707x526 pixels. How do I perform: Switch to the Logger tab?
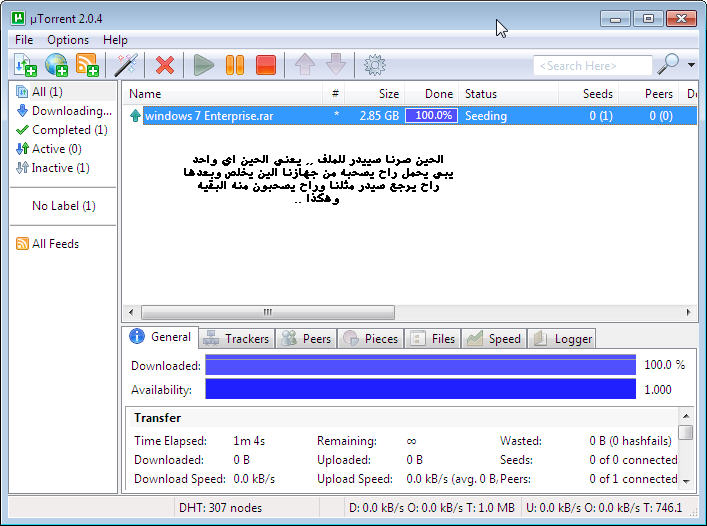[x=562, y=338]
